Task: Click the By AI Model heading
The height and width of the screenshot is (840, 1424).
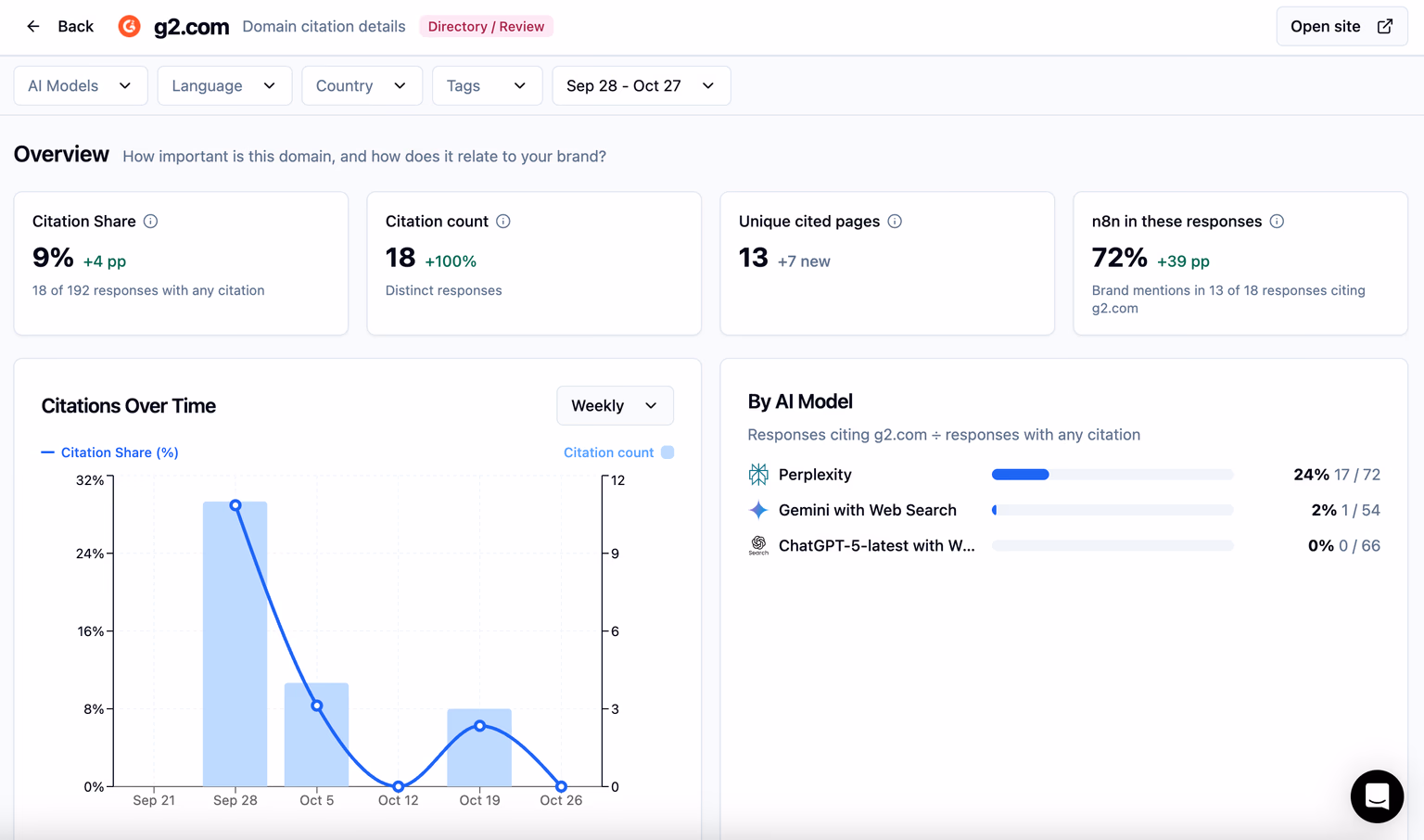Action: (800, 401)
